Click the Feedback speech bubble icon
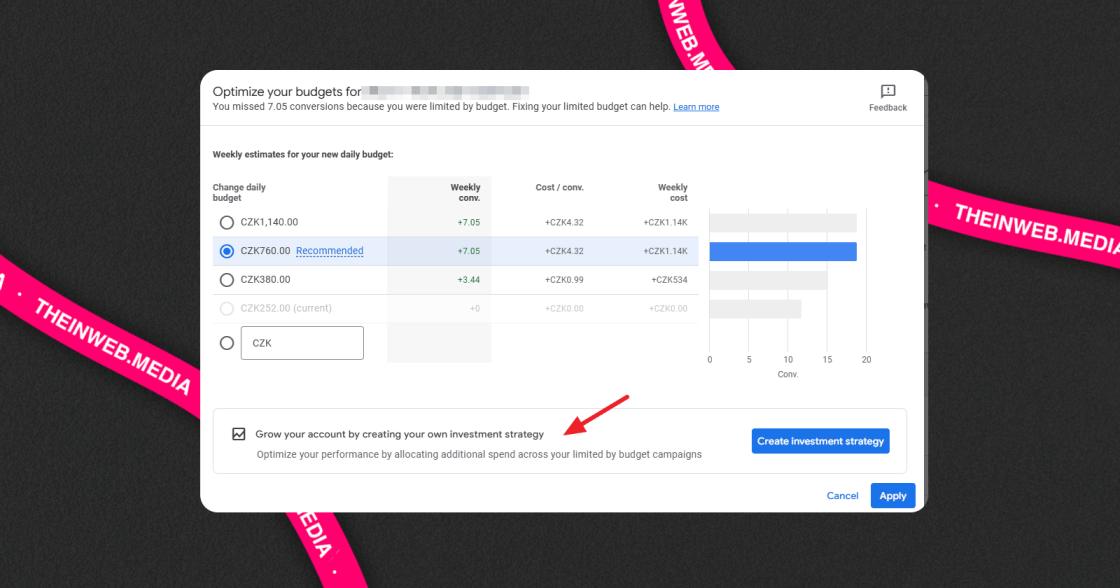This screenshot has width=1120, height=588. tap(887, 91)
